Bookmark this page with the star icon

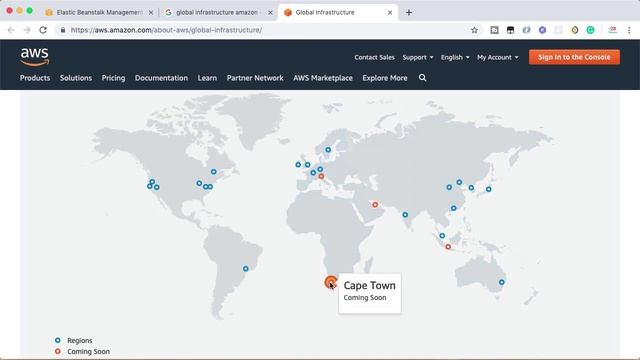coord(474,30)
